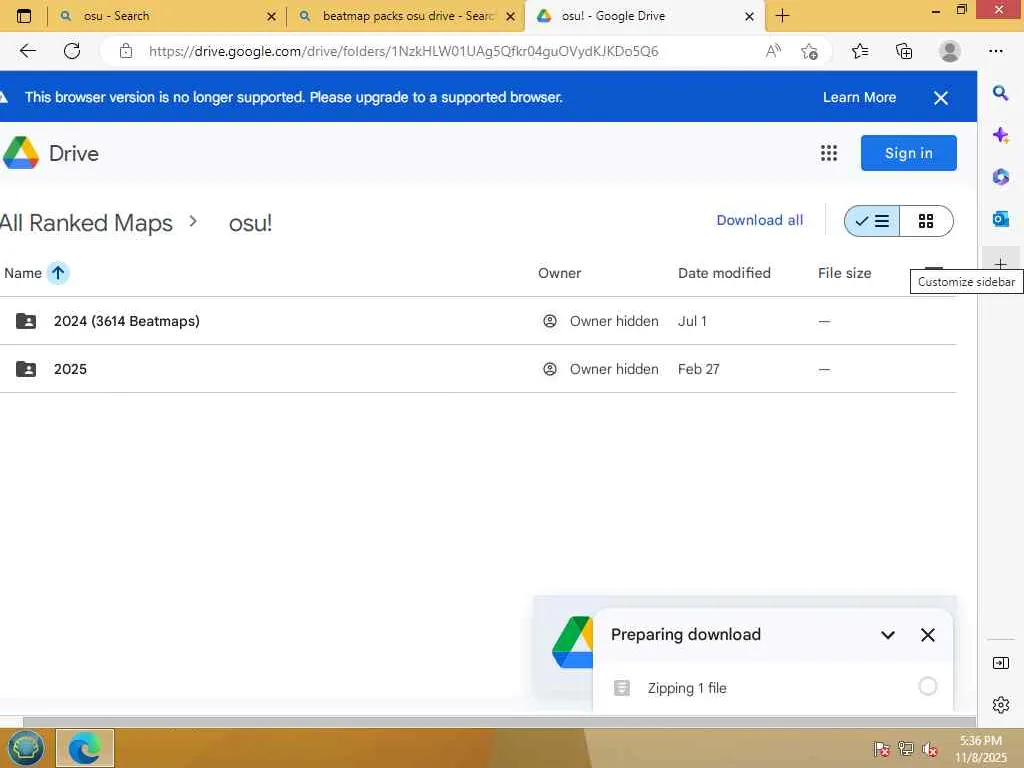Open Microsoft Edge from the taskbar

pyautogui.click(x=85, y=748)
